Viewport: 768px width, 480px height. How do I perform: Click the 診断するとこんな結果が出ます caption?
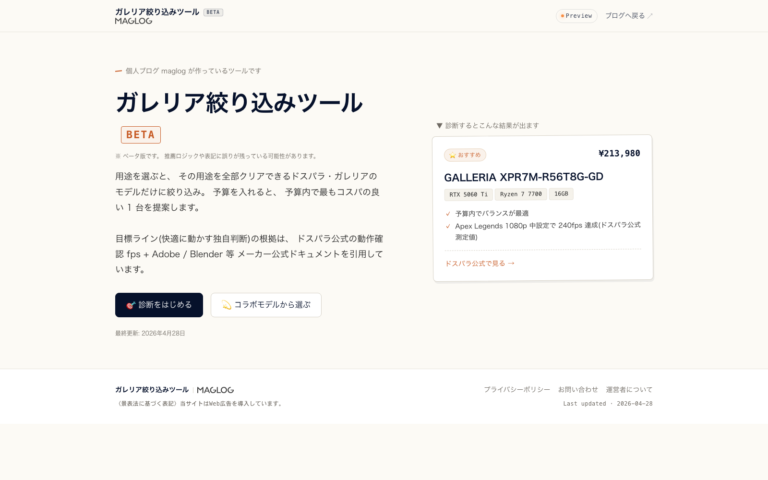pyautogui.click(x=492, y=126)
